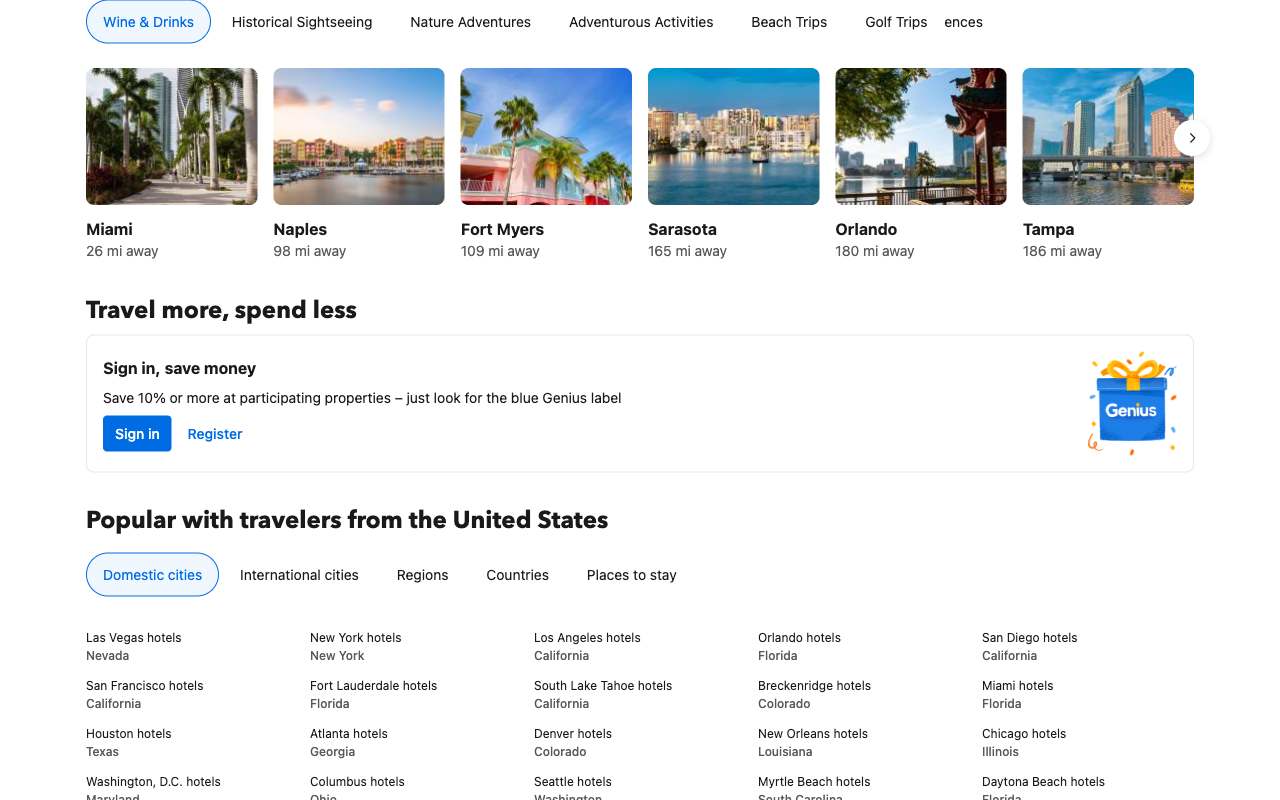Open San Diego hotels link
The width and height of the screenshot is (1280, 800).
[1029, 638]
